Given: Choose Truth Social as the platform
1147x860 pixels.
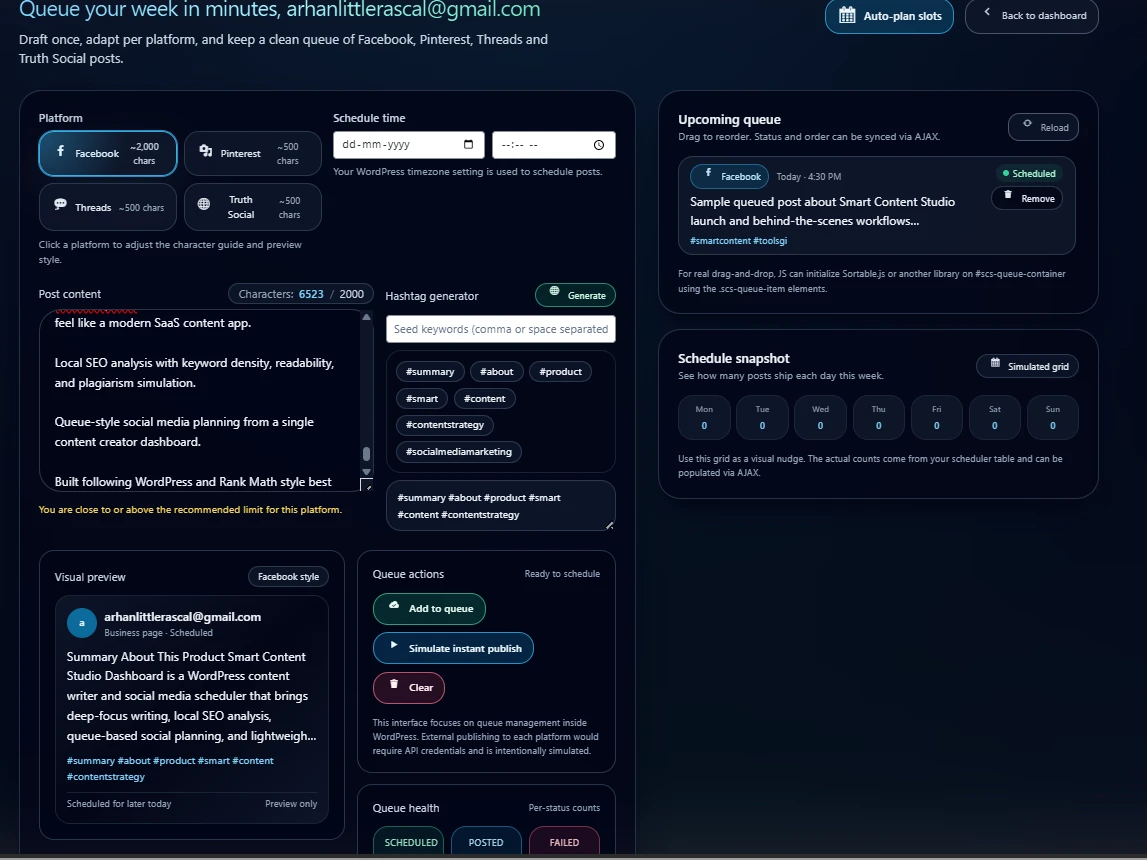Looking at the screenshot, I should 252,207.
